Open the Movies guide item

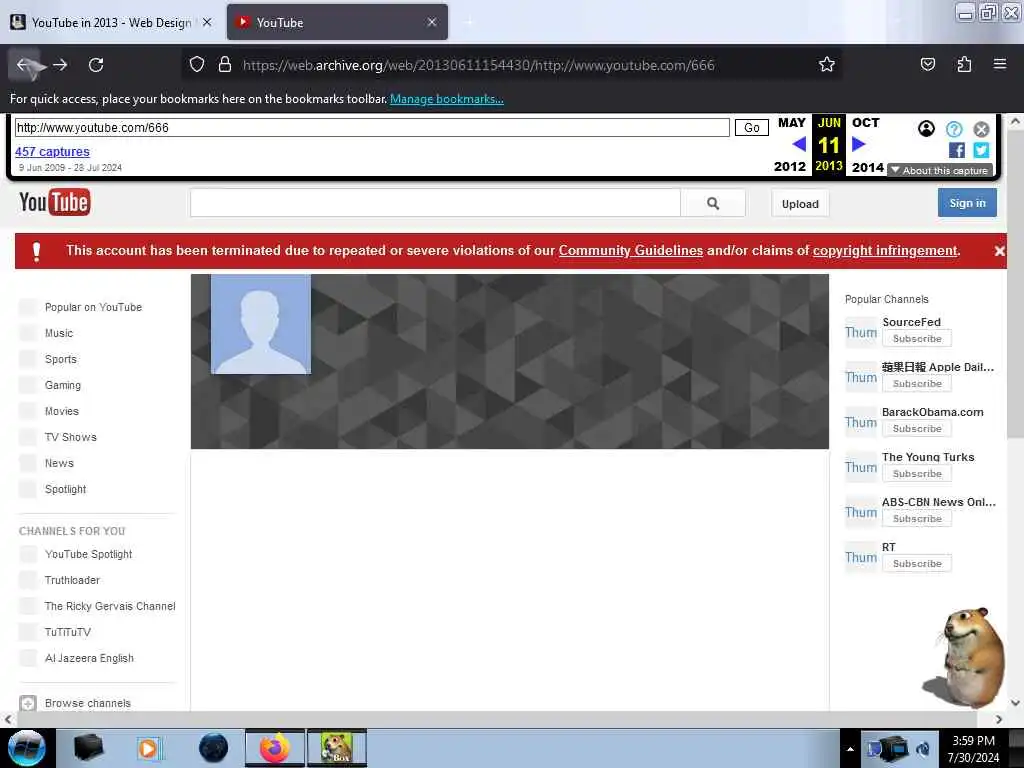(61, 411)
